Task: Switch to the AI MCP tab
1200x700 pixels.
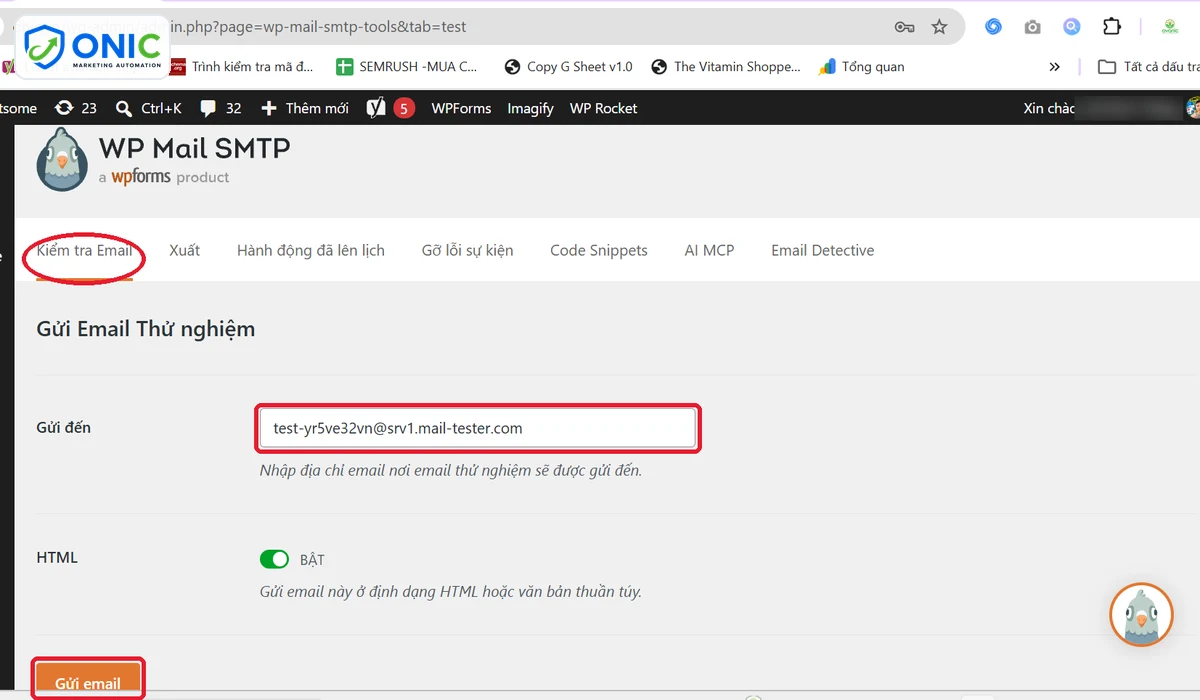Action: 709,250
